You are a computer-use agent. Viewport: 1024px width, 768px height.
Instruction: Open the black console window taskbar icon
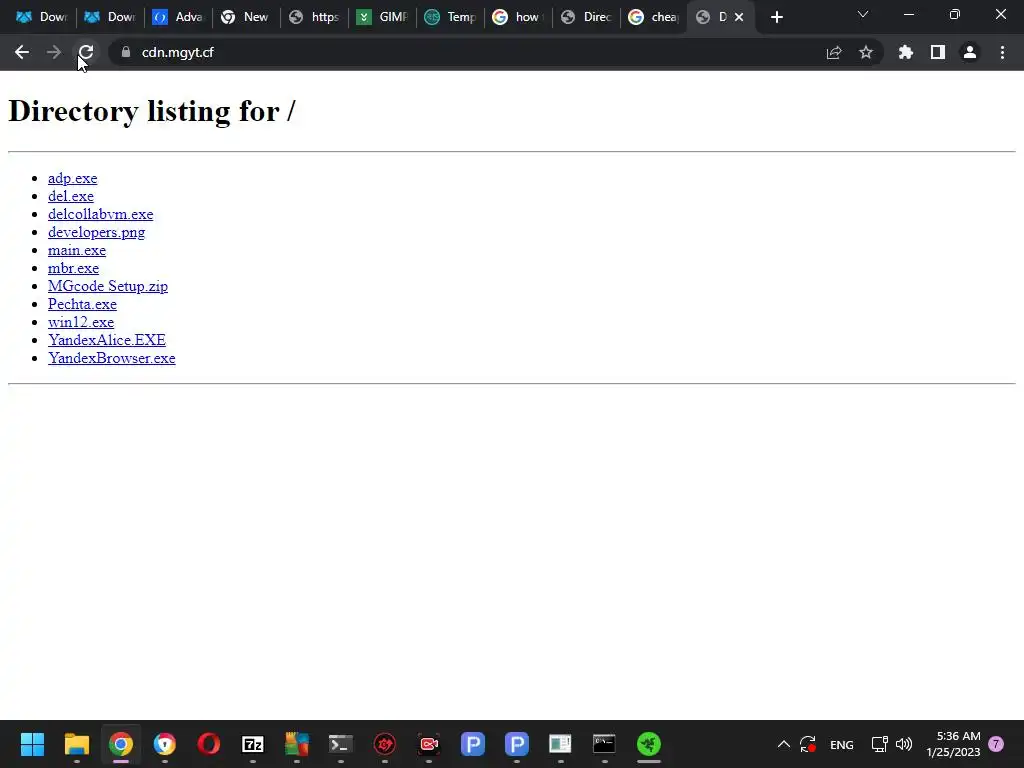[x=604, y=744]
